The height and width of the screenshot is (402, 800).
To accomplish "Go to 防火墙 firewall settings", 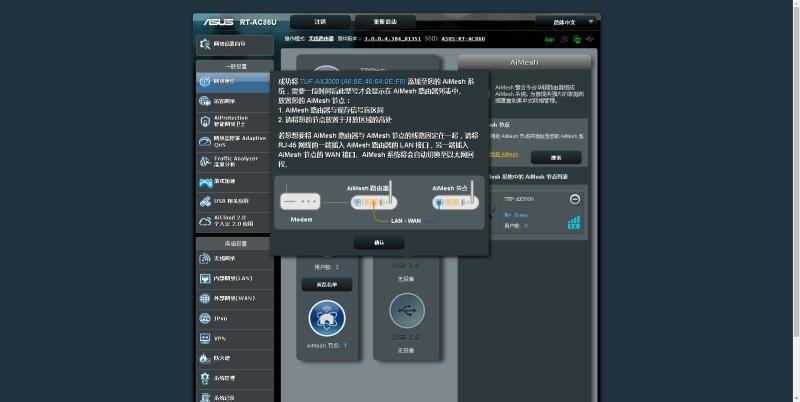I will 235,359.
